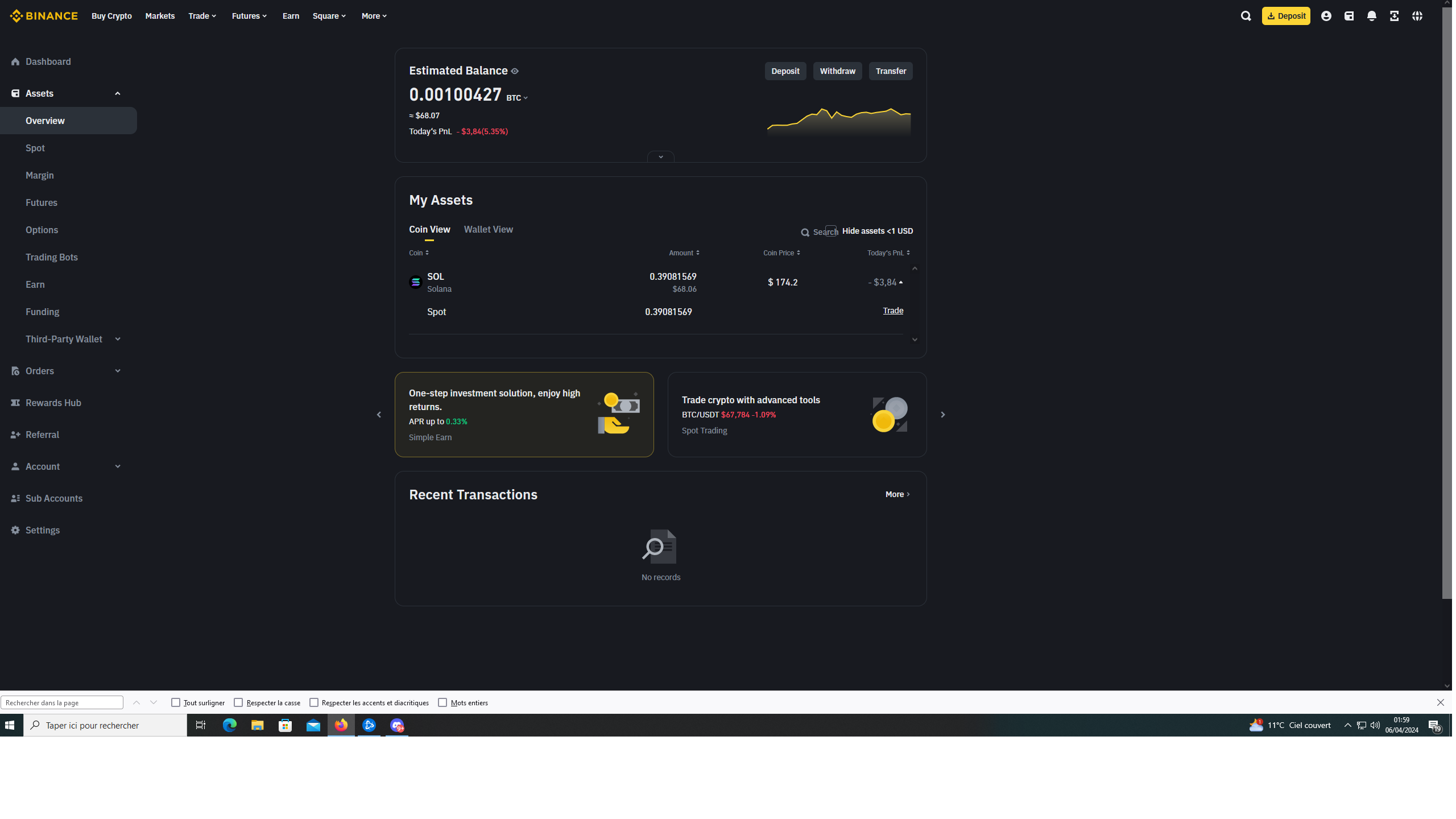
Task: Focus the Rechercher dans la page field
Action: click(x=62, y=702)
